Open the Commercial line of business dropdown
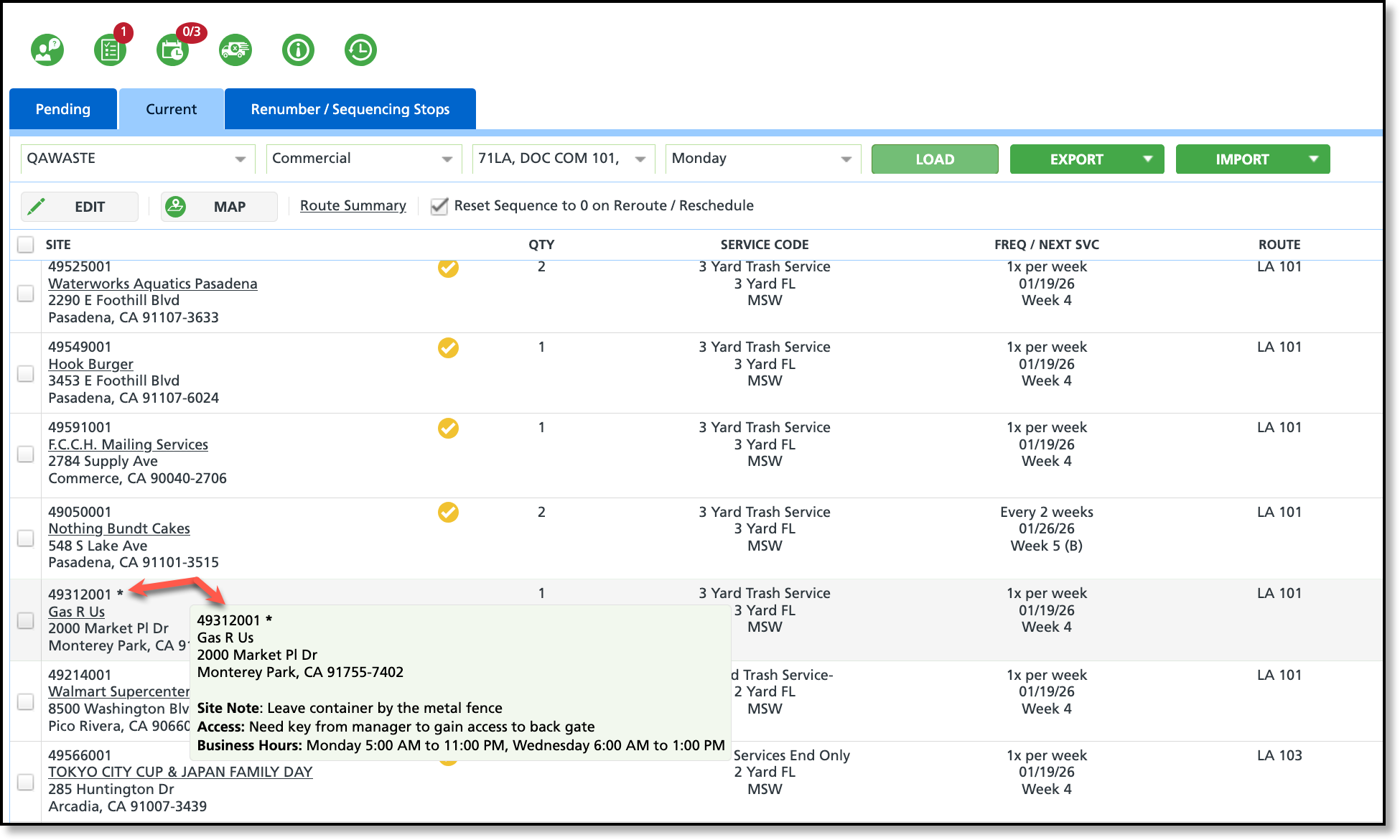 (447, 159)
